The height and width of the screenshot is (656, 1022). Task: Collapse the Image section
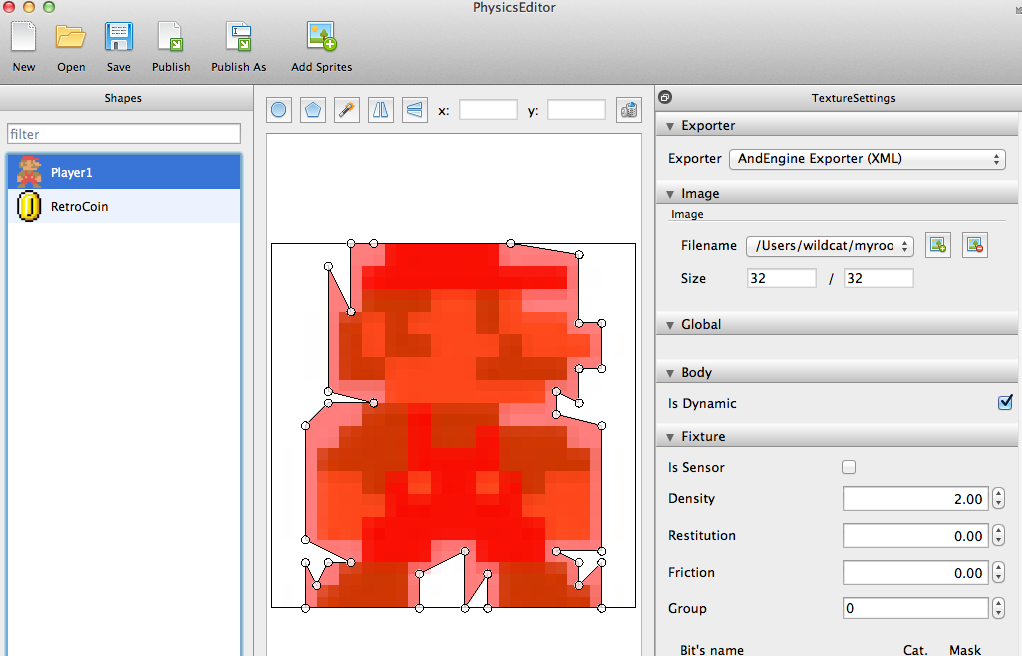tap(670, 194)
